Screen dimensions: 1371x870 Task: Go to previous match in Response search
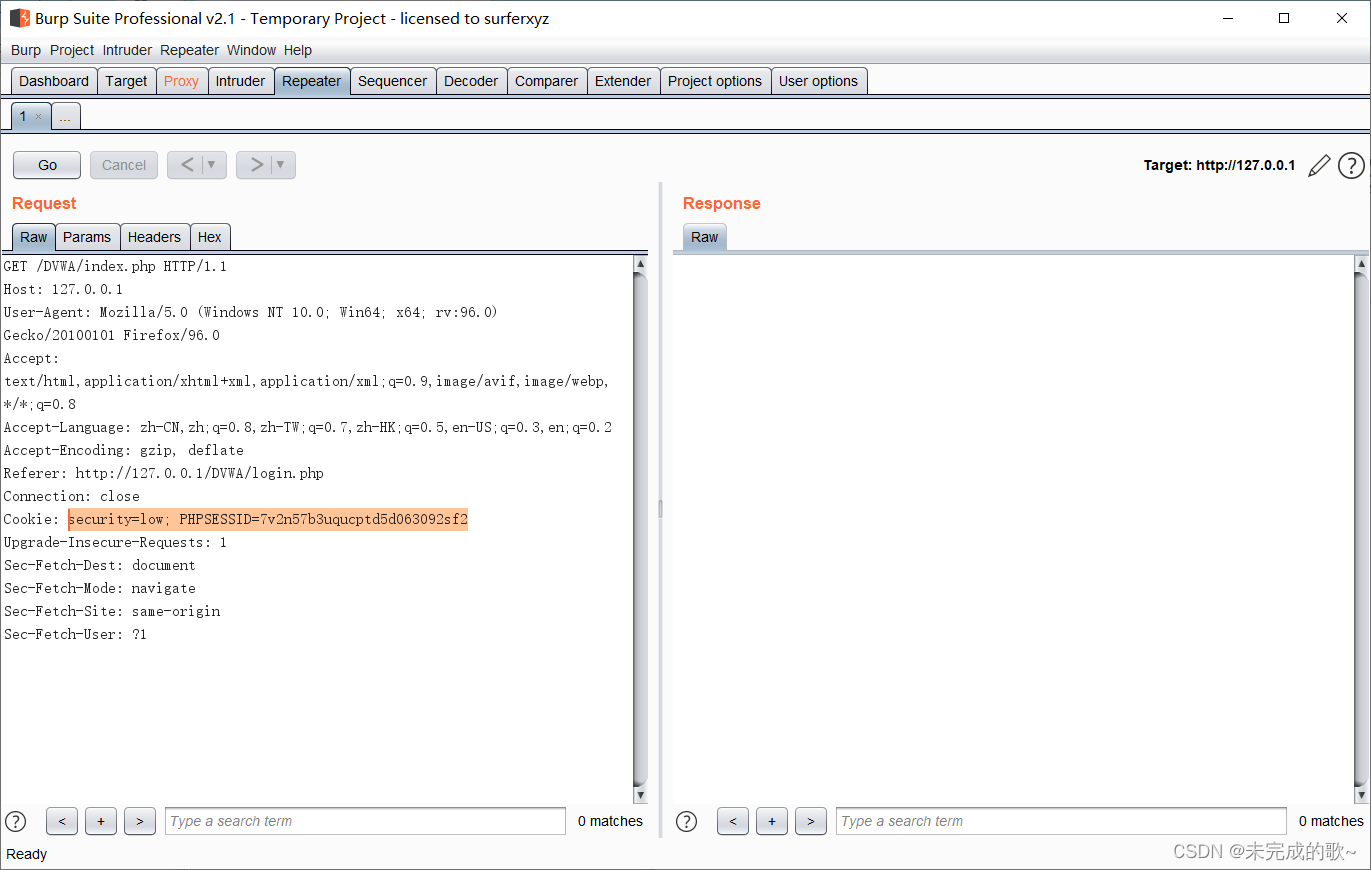[733, 821]
